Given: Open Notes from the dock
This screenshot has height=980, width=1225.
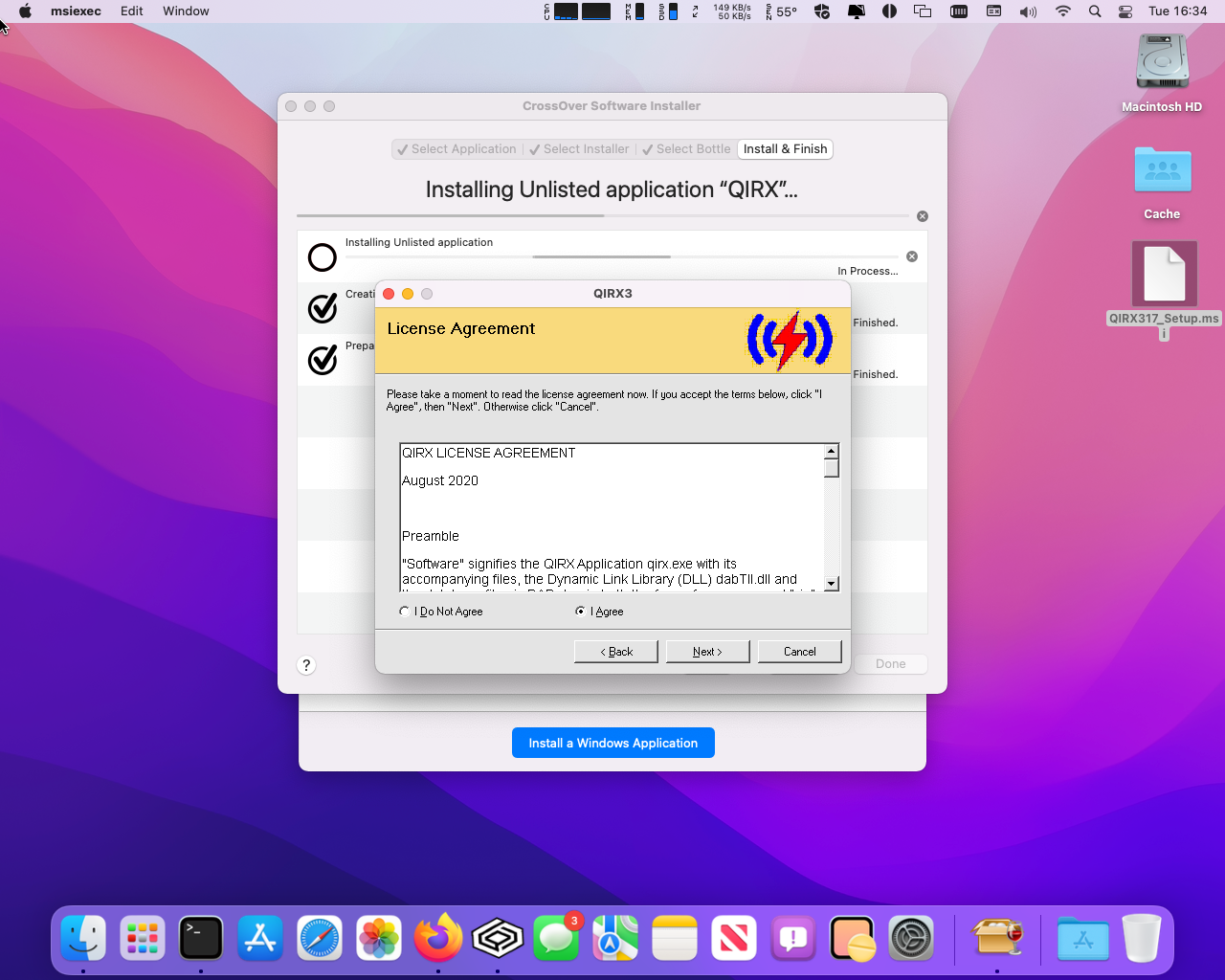Looking at the screenshot, I should (x=675, y=938).
